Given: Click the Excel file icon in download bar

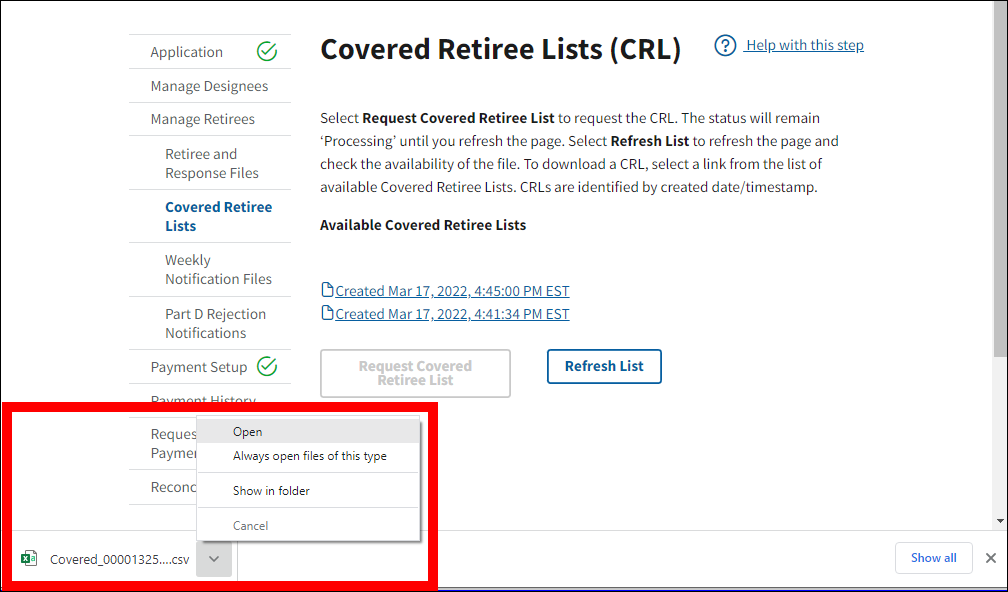Looking at the screenshot, I should [x=29, y=559].
